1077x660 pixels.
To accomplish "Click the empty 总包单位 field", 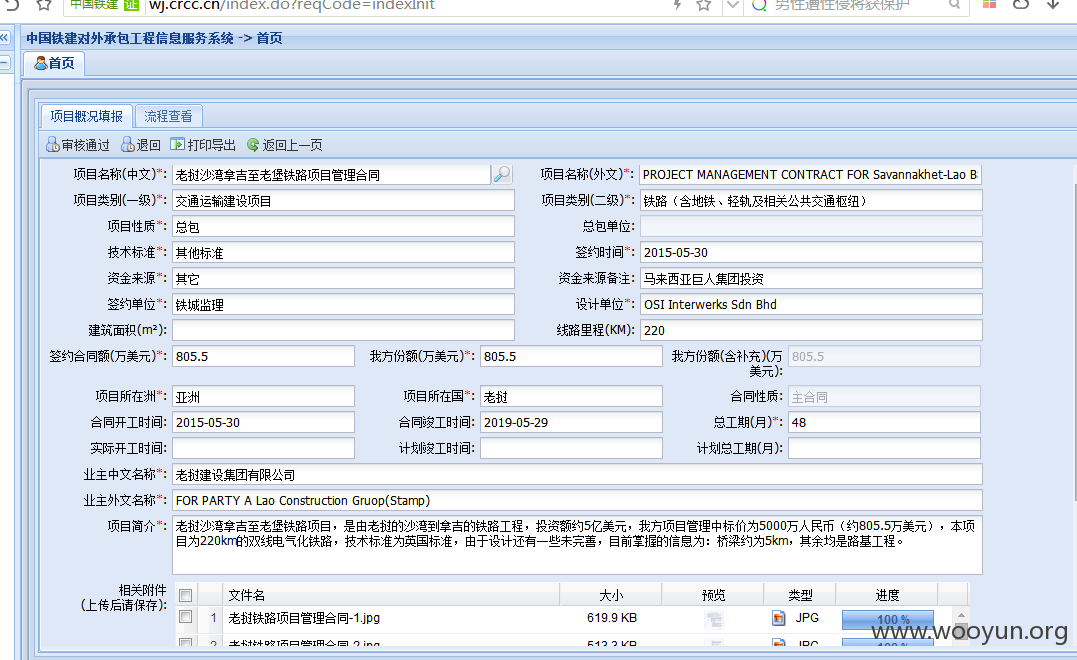I will click(x=810, y=226).
